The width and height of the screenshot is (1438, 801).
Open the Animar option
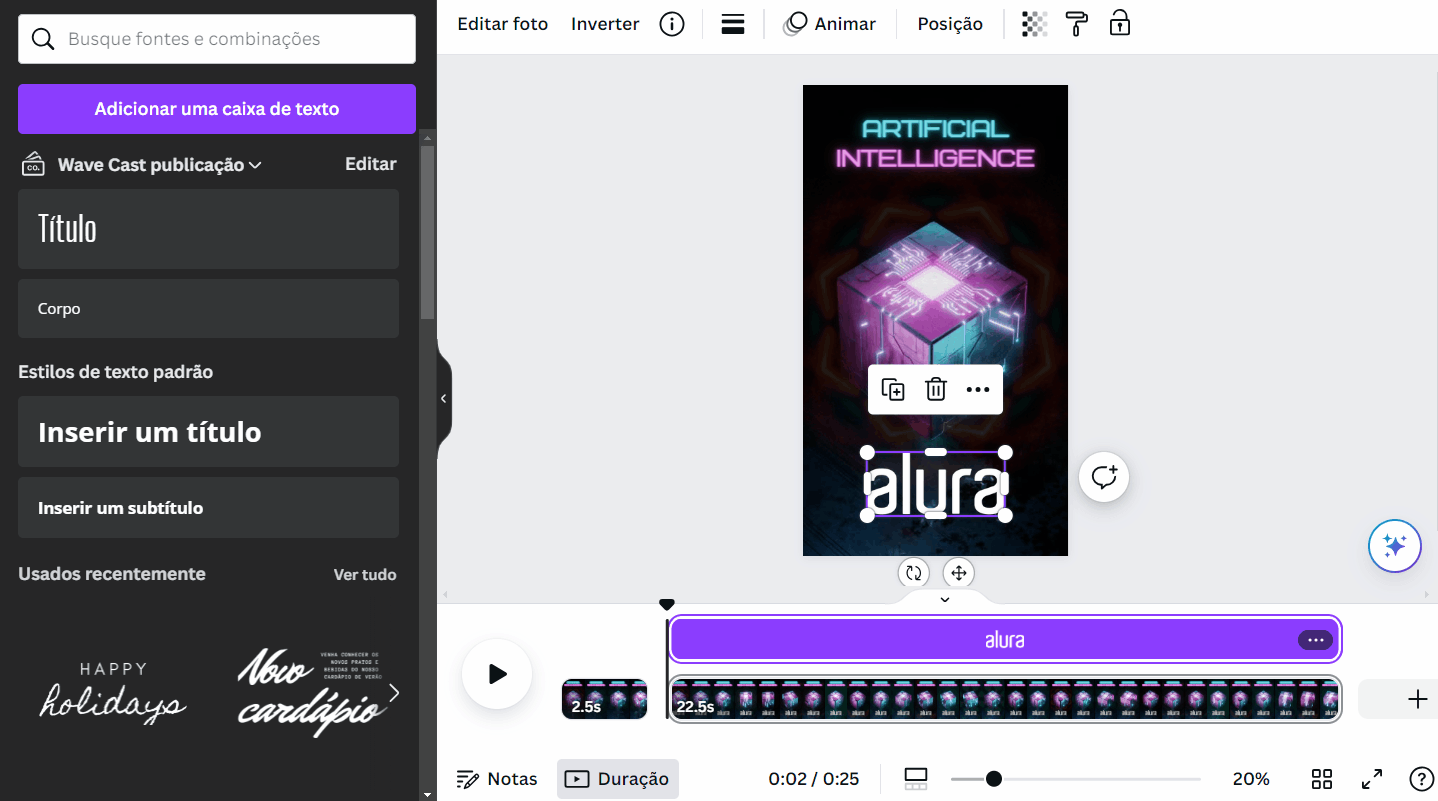pyautogui.click(x=829, y=24)
